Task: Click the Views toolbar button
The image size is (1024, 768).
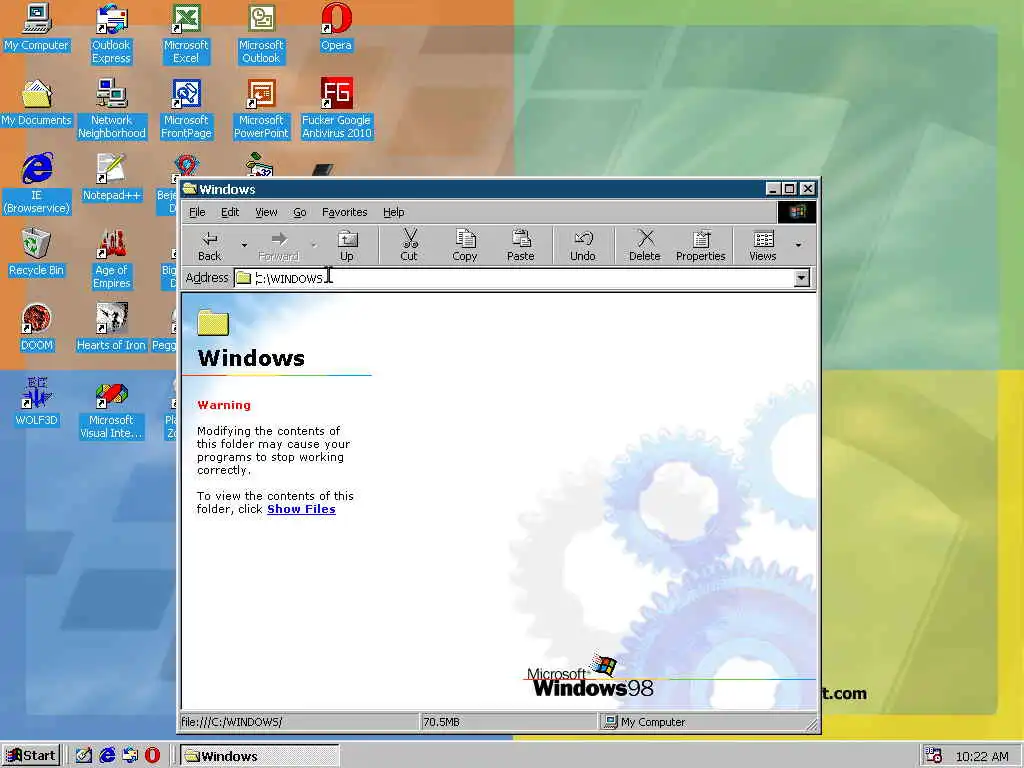Action: click(762, 246)
